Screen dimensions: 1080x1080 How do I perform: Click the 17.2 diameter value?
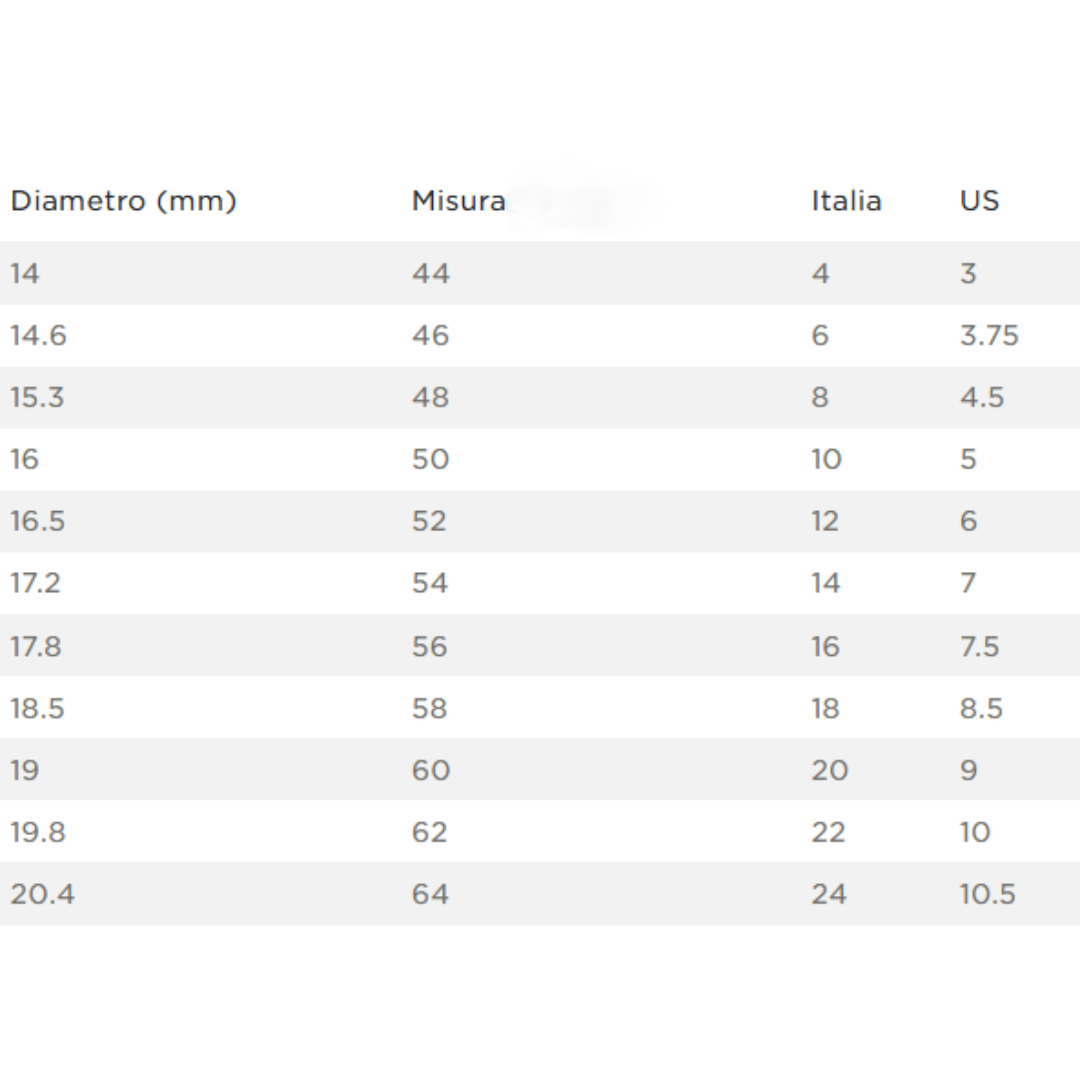coord(36,583)
